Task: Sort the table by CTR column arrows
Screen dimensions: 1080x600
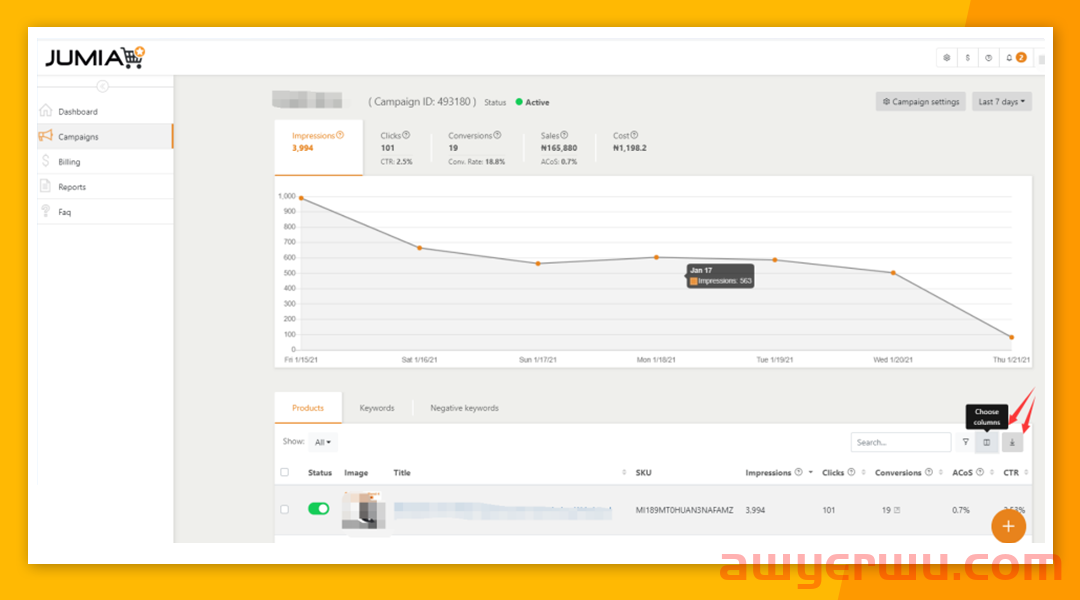Action: (1026, 473)
